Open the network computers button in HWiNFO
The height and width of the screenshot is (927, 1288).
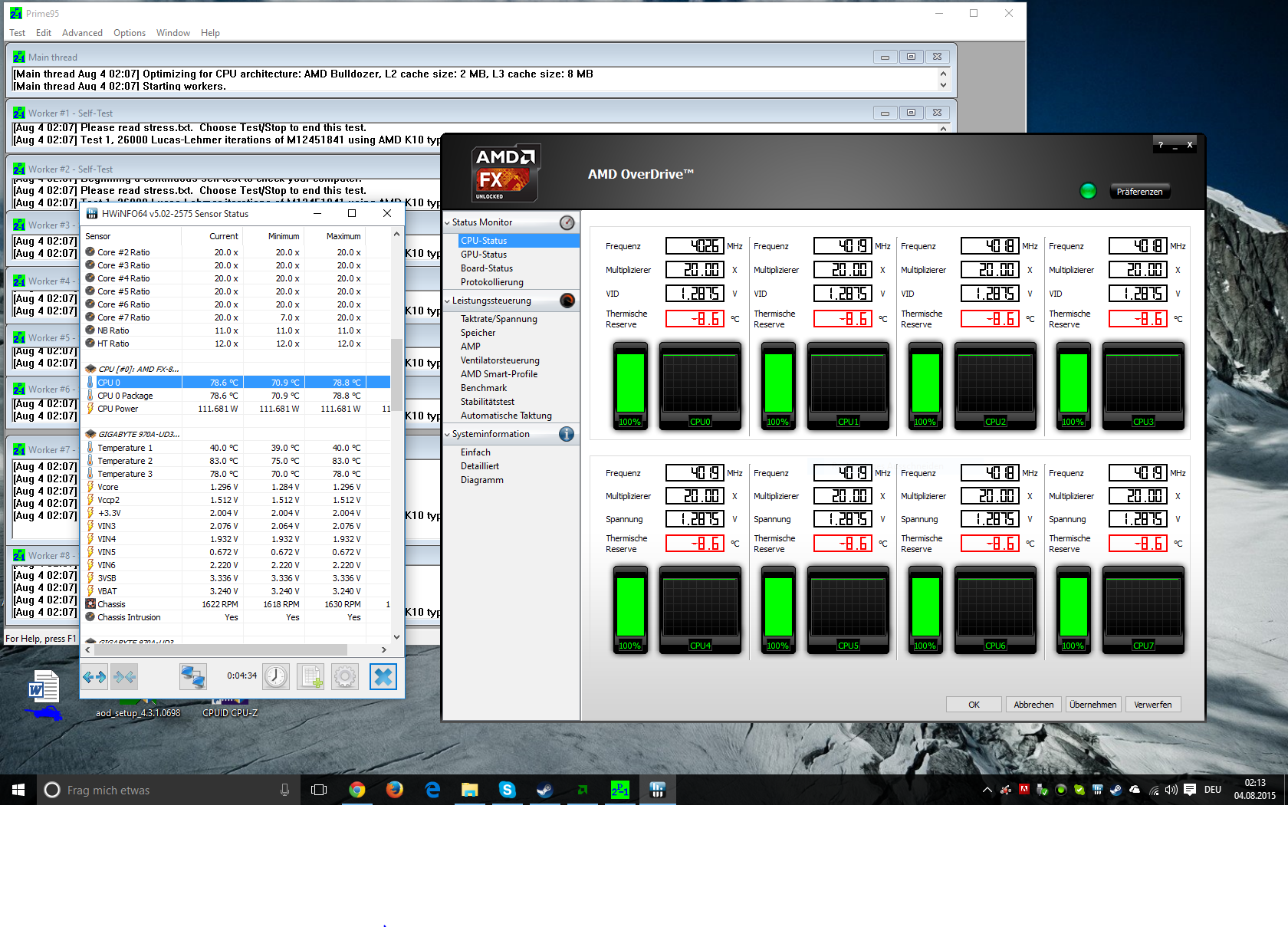point(192,676)
